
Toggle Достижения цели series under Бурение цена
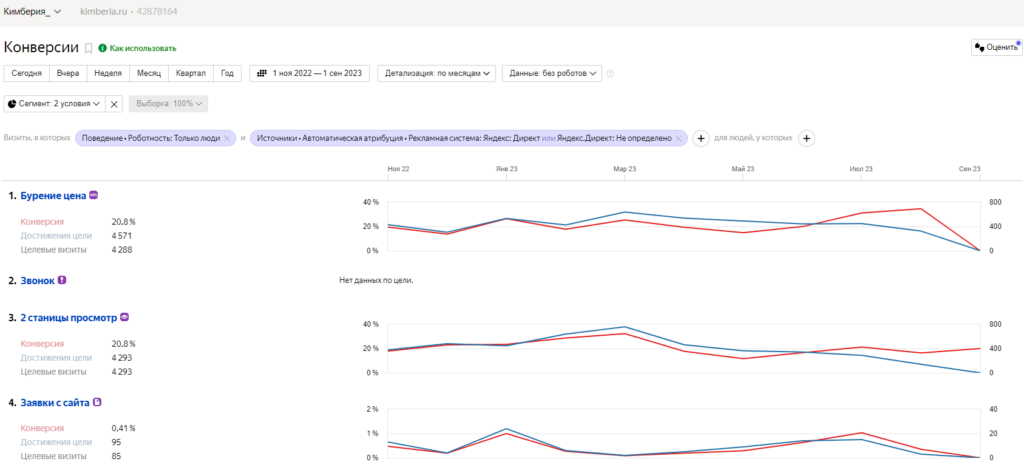click(x=56, y=236)
